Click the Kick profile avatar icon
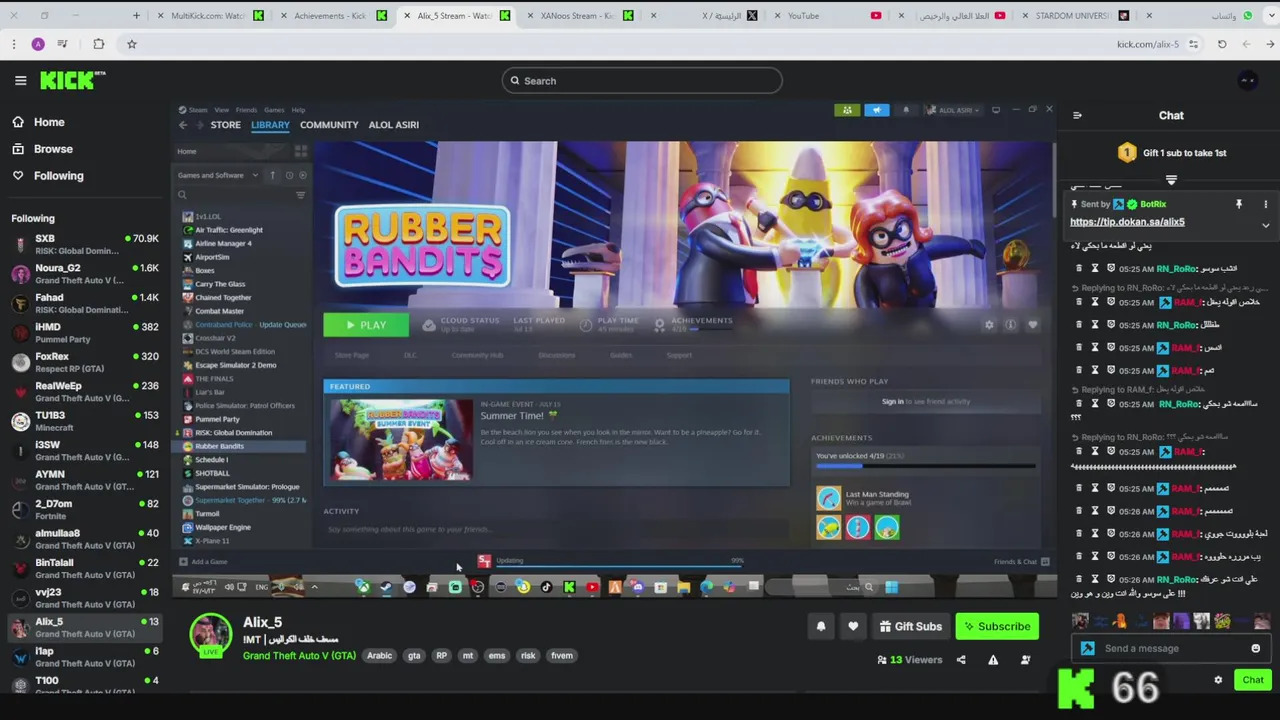Screen dimensions: 1280x720 1247,81
